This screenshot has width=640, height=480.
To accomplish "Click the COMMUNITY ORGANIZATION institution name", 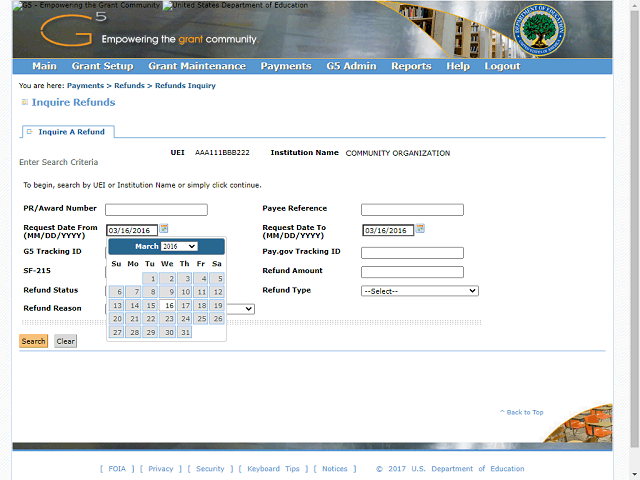I will (398, 153).
